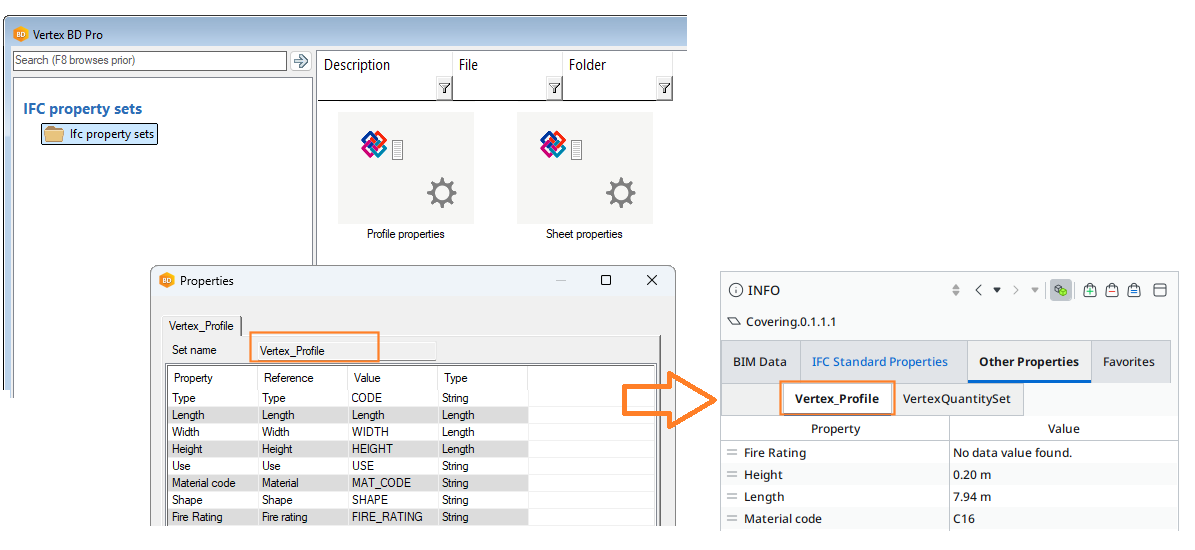1195x550 pixels.
Task: Click the remove from basket minus icon
Action: 1112,290
